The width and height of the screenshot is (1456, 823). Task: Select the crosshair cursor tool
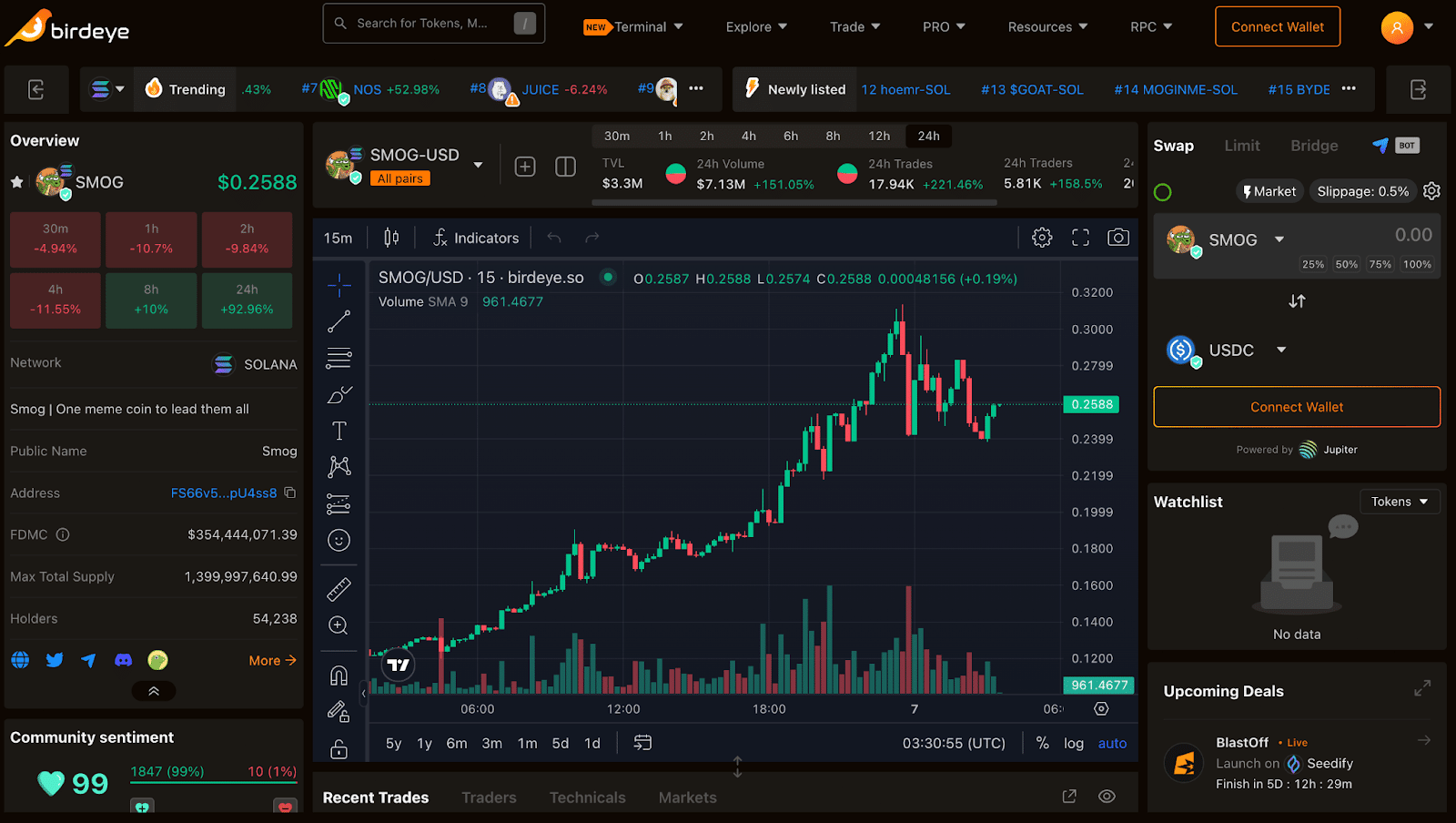339,286
